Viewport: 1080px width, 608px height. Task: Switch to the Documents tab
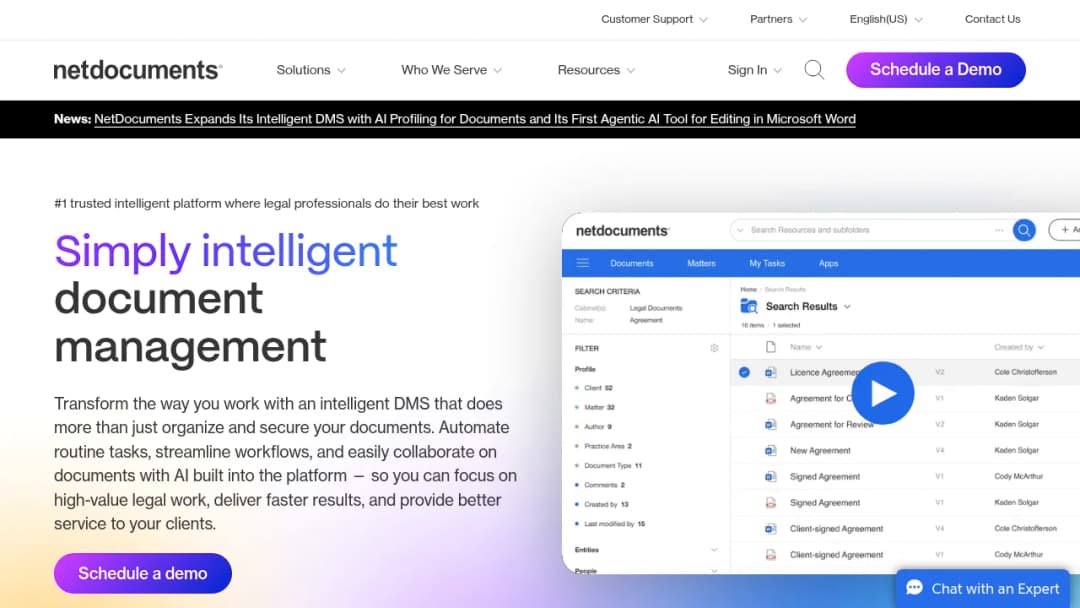632,263
